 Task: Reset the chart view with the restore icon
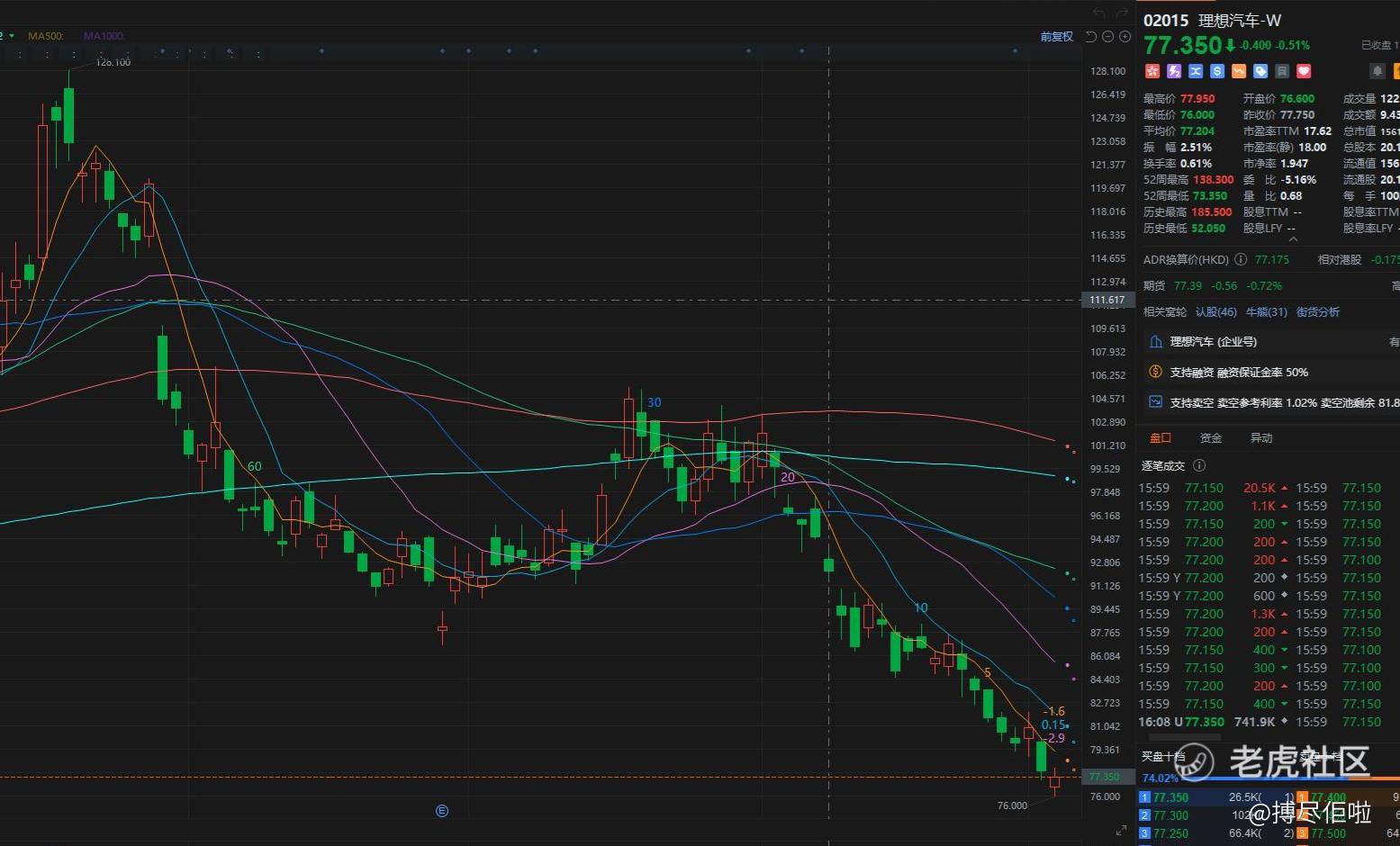pyautogui.click(x=1091, y=37)
